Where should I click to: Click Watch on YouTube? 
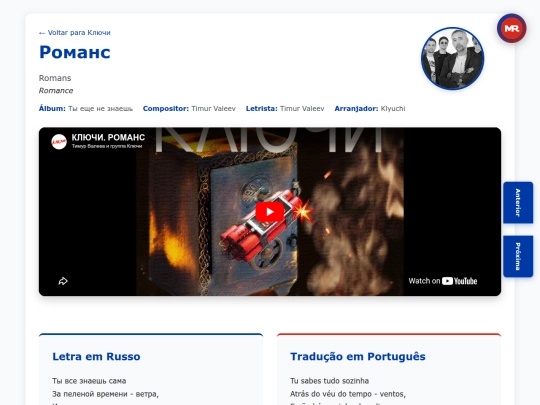(x=443, y=281)
